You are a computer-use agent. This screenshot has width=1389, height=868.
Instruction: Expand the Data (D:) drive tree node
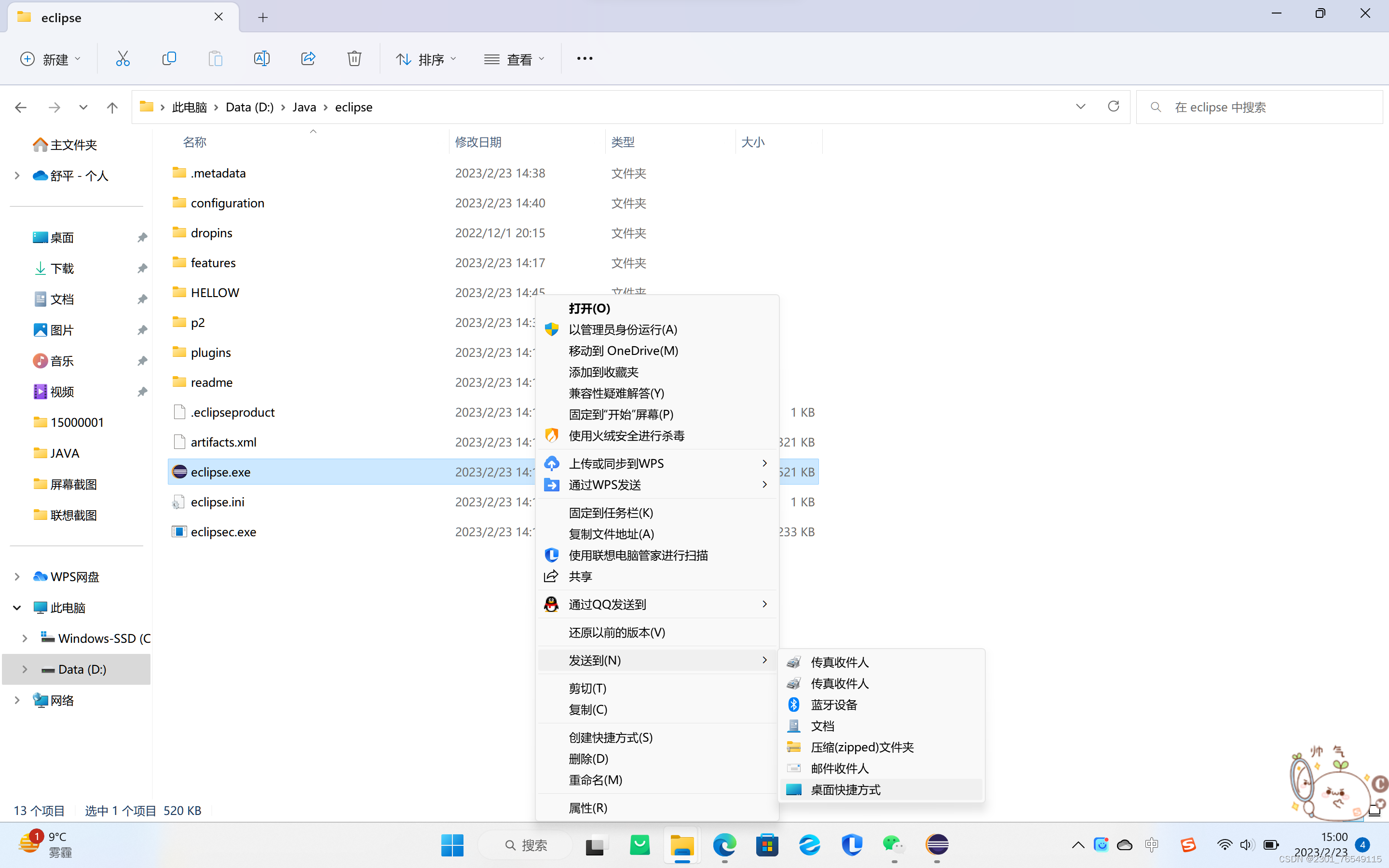pyautogui.click(x=25, y=669)
